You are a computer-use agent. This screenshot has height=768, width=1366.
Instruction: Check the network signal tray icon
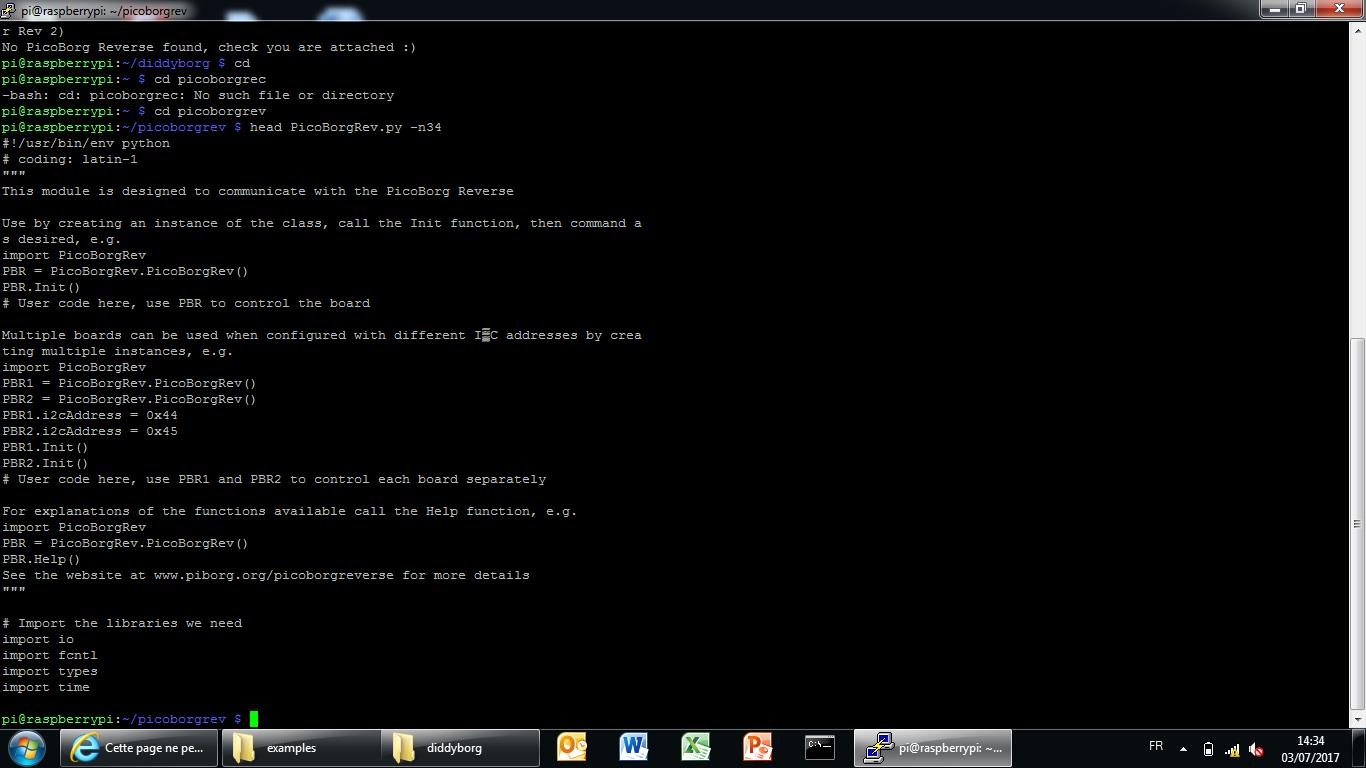point(1232,749)
